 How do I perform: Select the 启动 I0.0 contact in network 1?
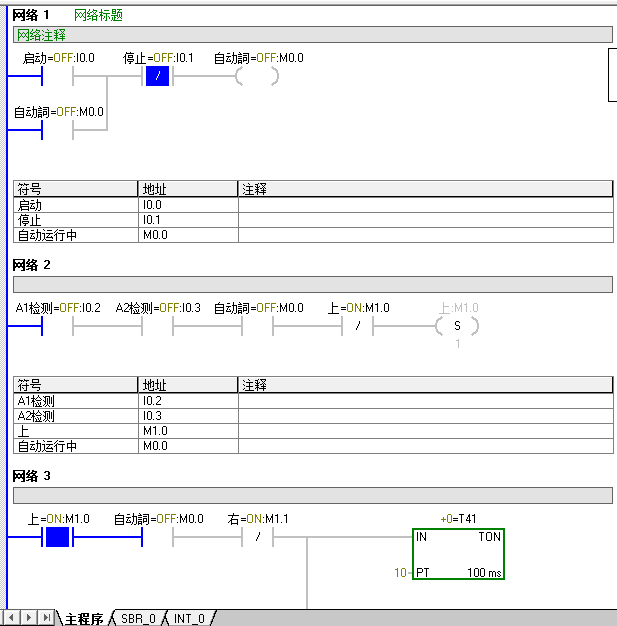(x=58, y=76)
